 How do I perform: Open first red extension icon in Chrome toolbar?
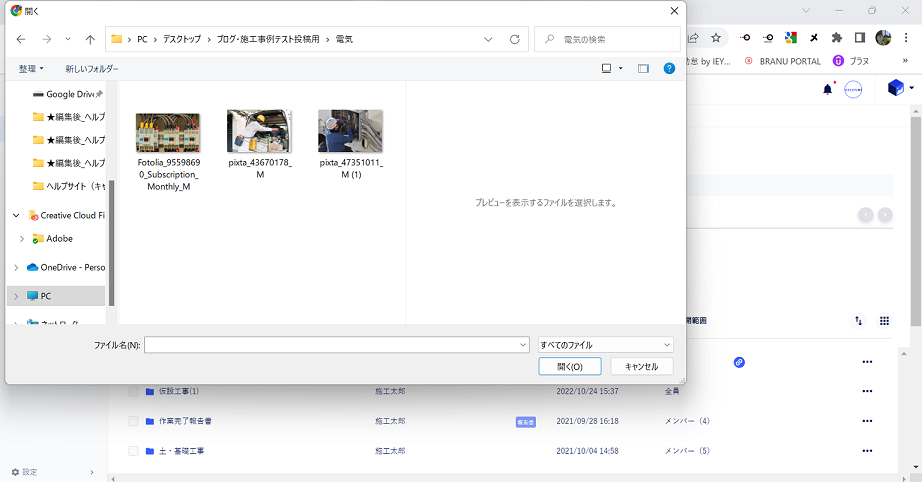coord(745,38)
